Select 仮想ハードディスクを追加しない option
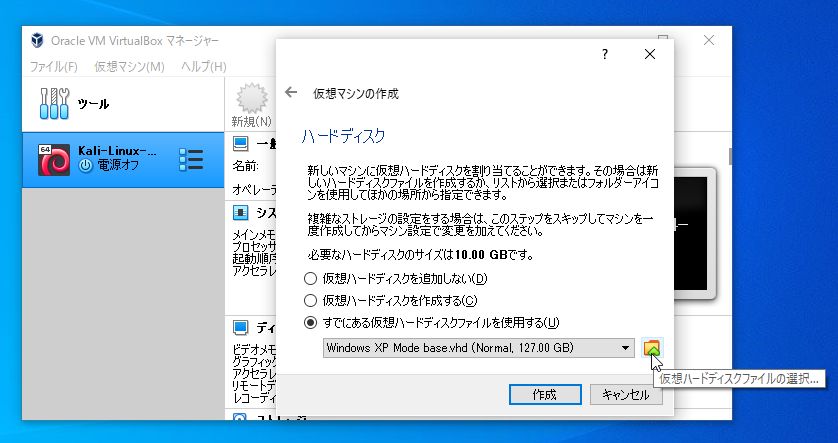Screen dimensions: 838x443 395,278
